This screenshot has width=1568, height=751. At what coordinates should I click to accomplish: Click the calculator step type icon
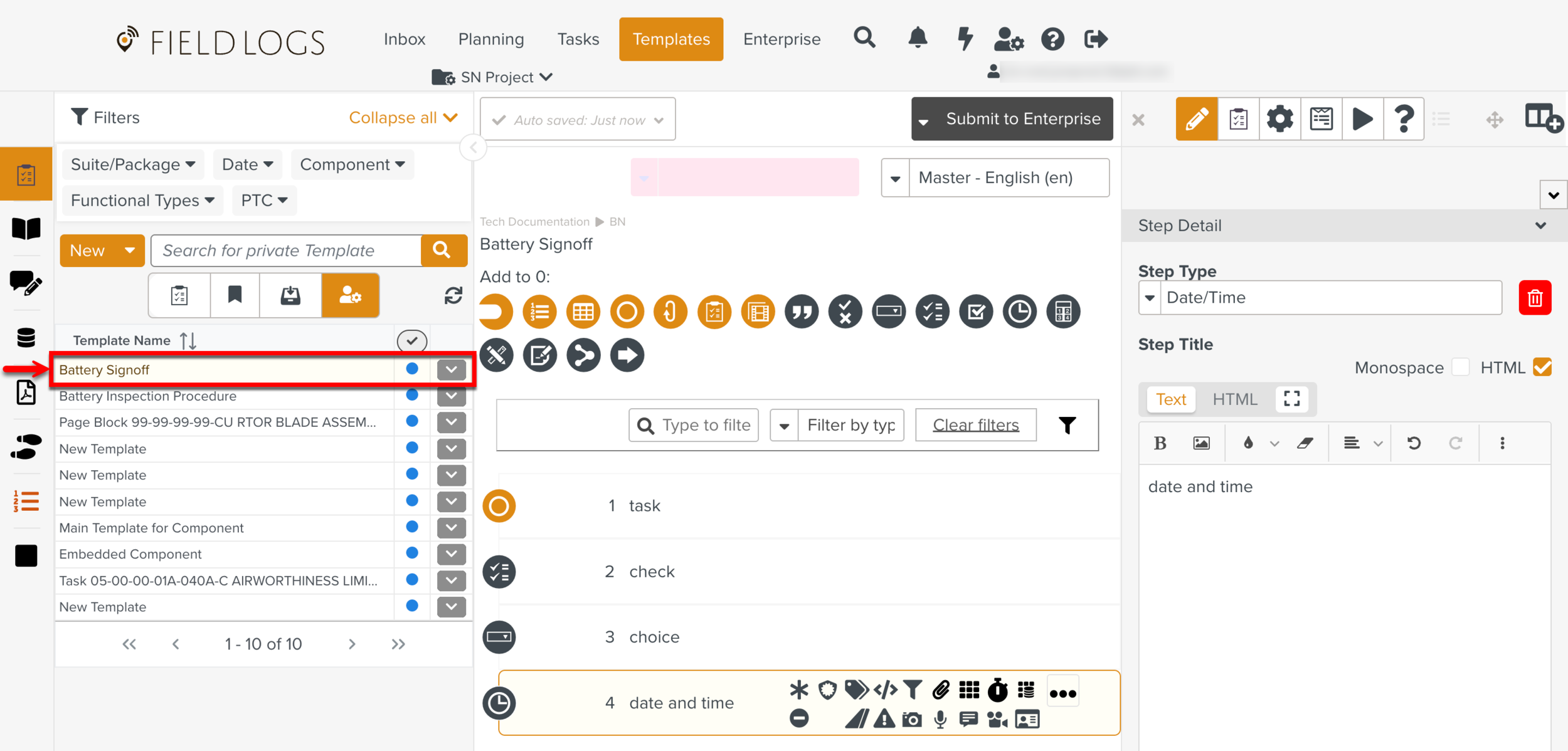[1062, 312]
